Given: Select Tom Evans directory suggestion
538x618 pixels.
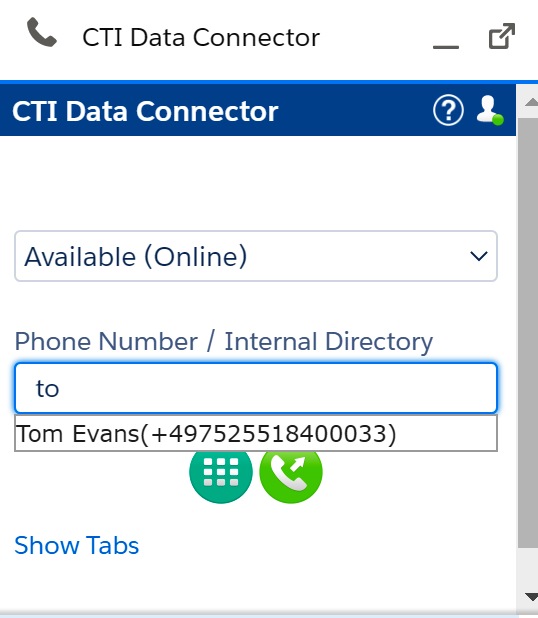Looking at the screenshot, I should pyautogui.click(x=256, y=433).
